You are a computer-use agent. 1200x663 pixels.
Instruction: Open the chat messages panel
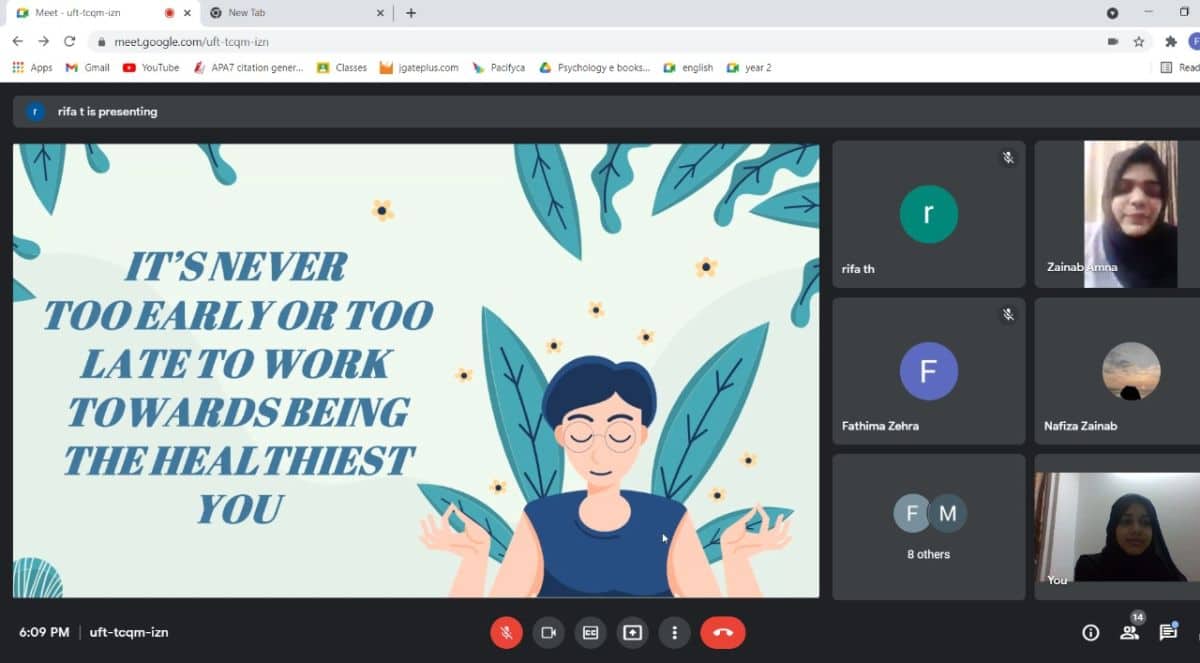(1168, 632)
